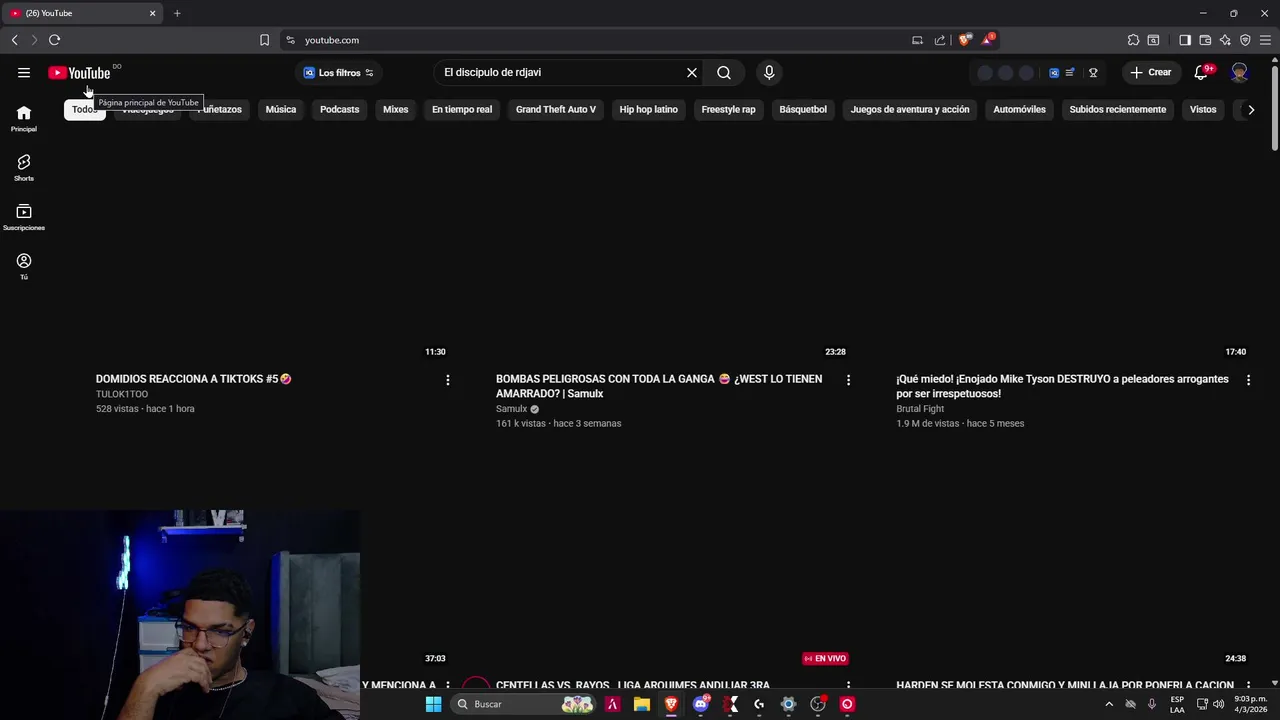Click the list extension icon beside vidIQ
This screenshot has width=1280, height=720.
coord(1070,73)
